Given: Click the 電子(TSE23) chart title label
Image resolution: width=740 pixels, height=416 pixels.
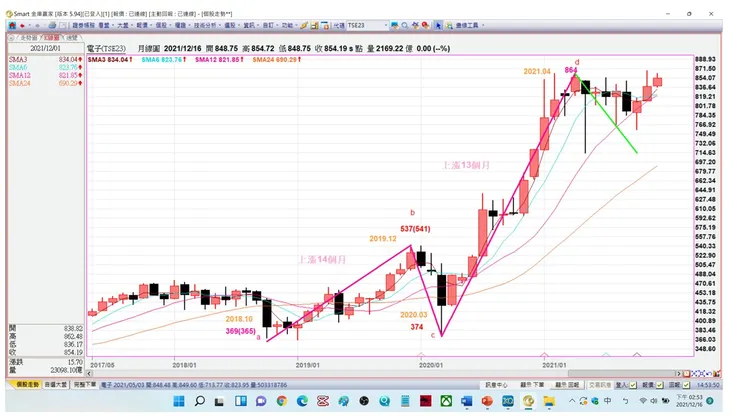Looking at the screenshot, I should click(107, 48).
